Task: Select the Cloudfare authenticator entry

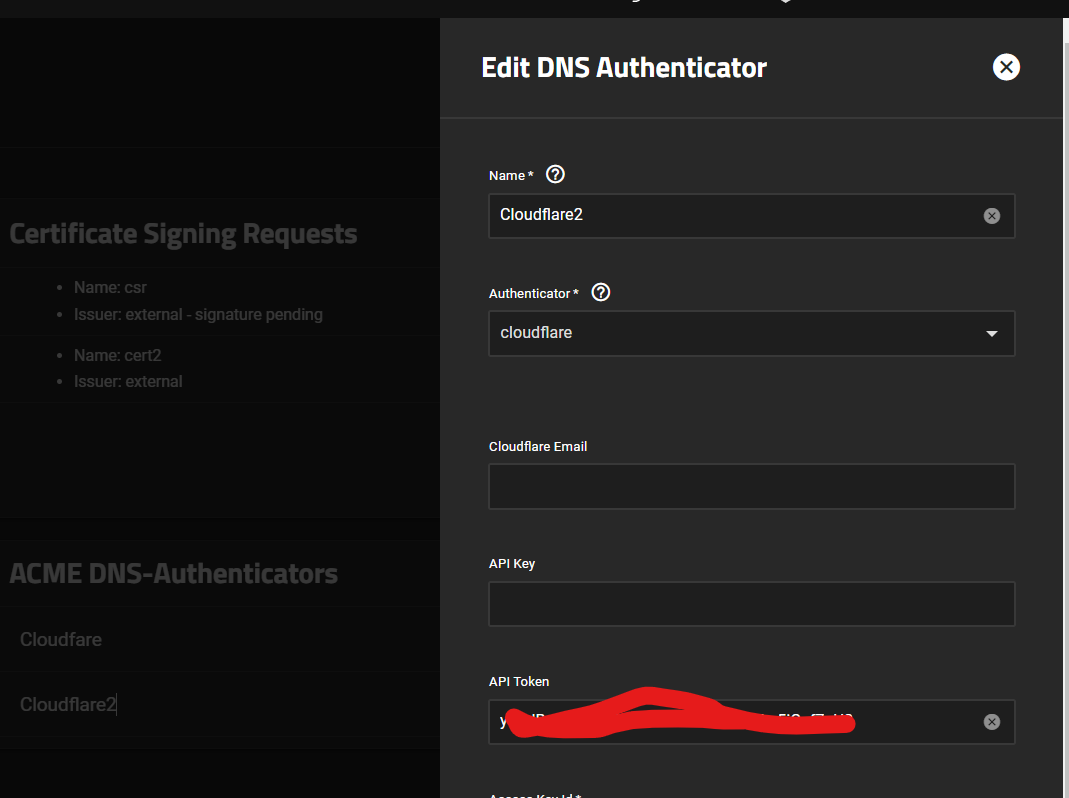Action: (x=60, y=639)
